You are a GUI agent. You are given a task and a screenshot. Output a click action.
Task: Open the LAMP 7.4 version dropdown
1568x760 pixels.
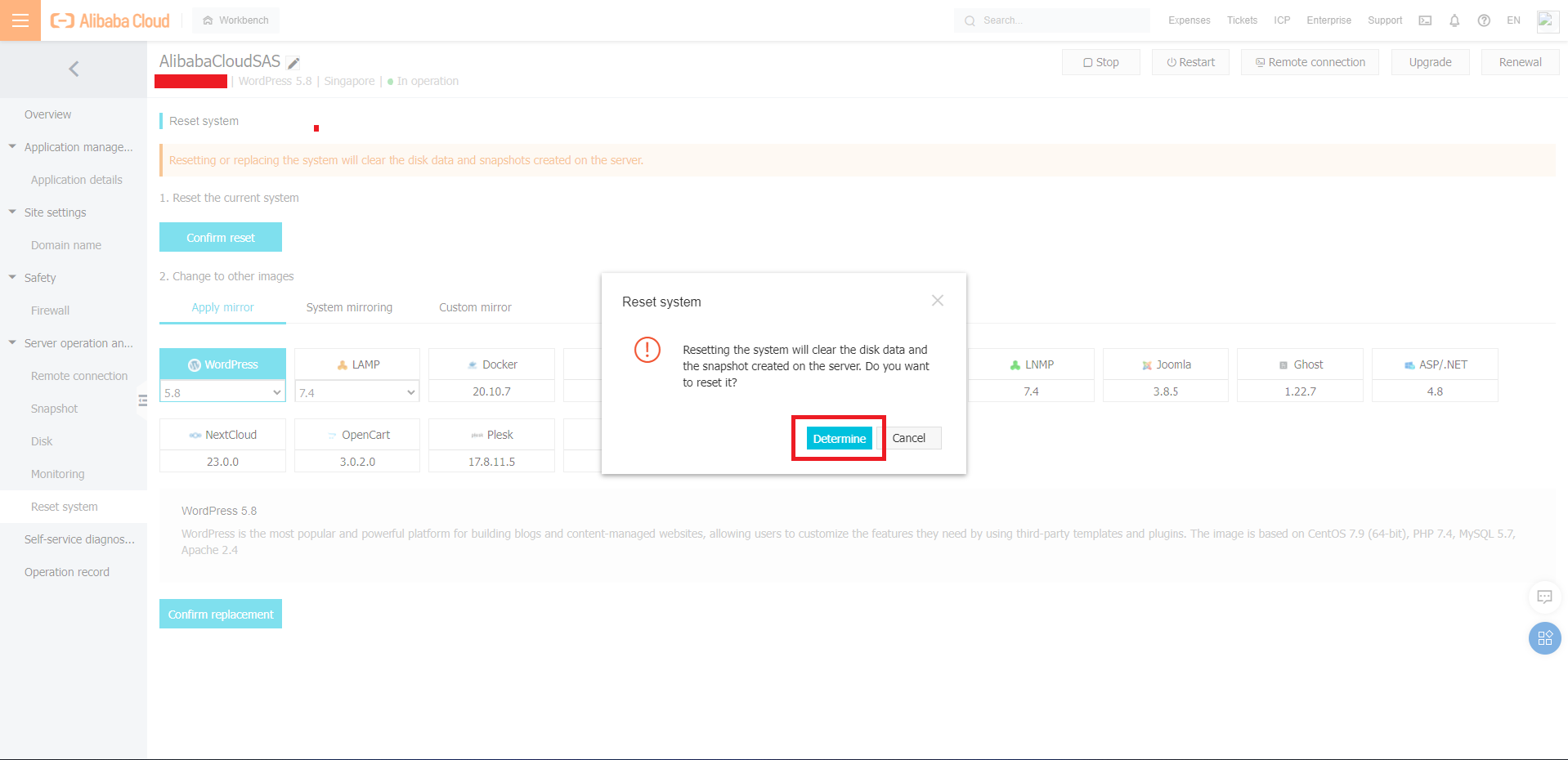[x=357, y=392]
